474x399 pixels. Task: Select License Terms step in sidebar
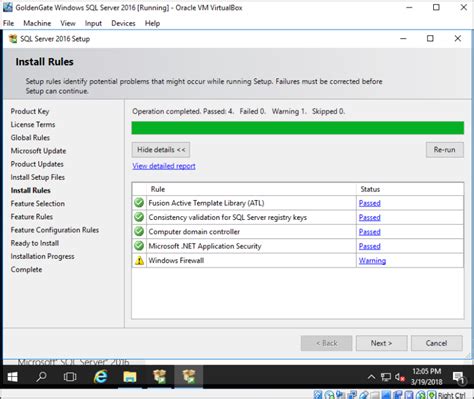[x=33, y=124]
